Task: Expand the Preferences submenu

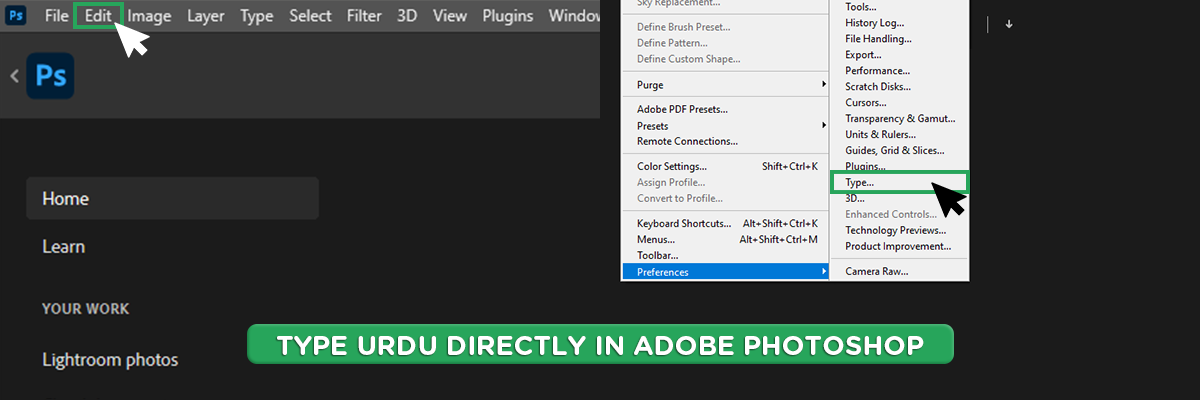Action: tap(726, 272)
